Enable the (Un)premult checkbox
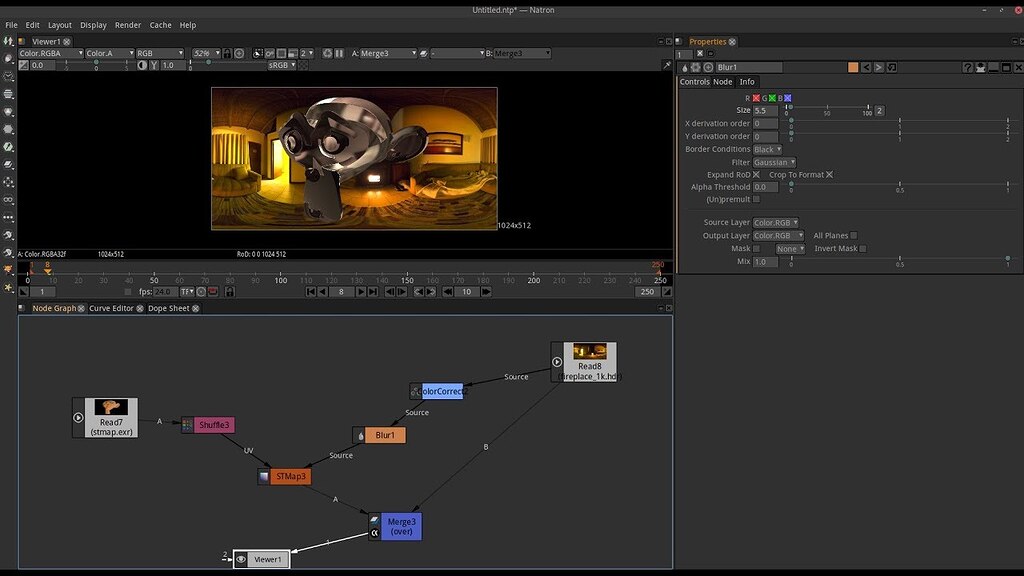This screenshot has width=1024, height=576. 757,198
